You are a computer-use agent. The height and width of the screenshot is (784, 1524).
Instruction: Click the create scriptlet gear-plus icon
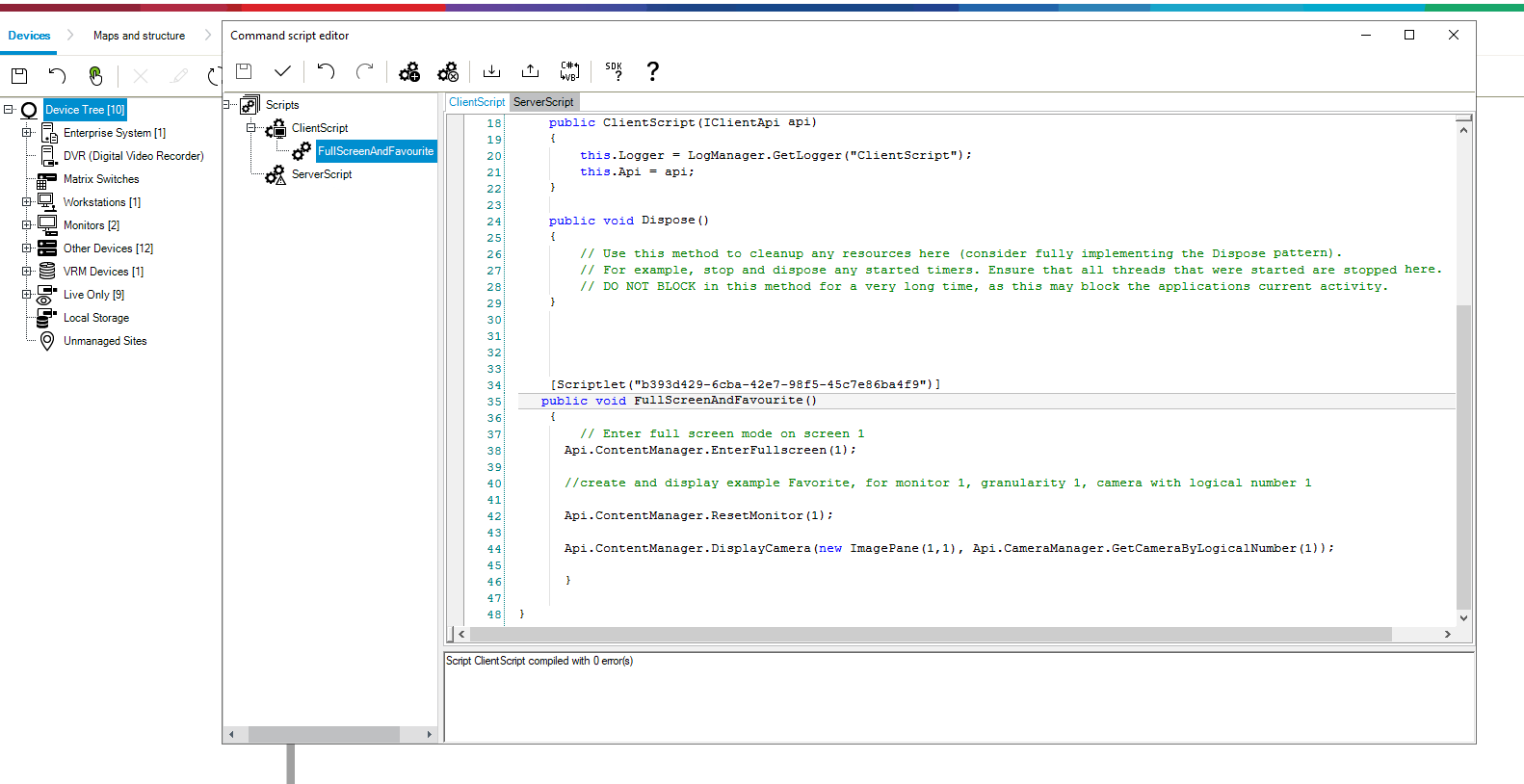tap(409, 72)
